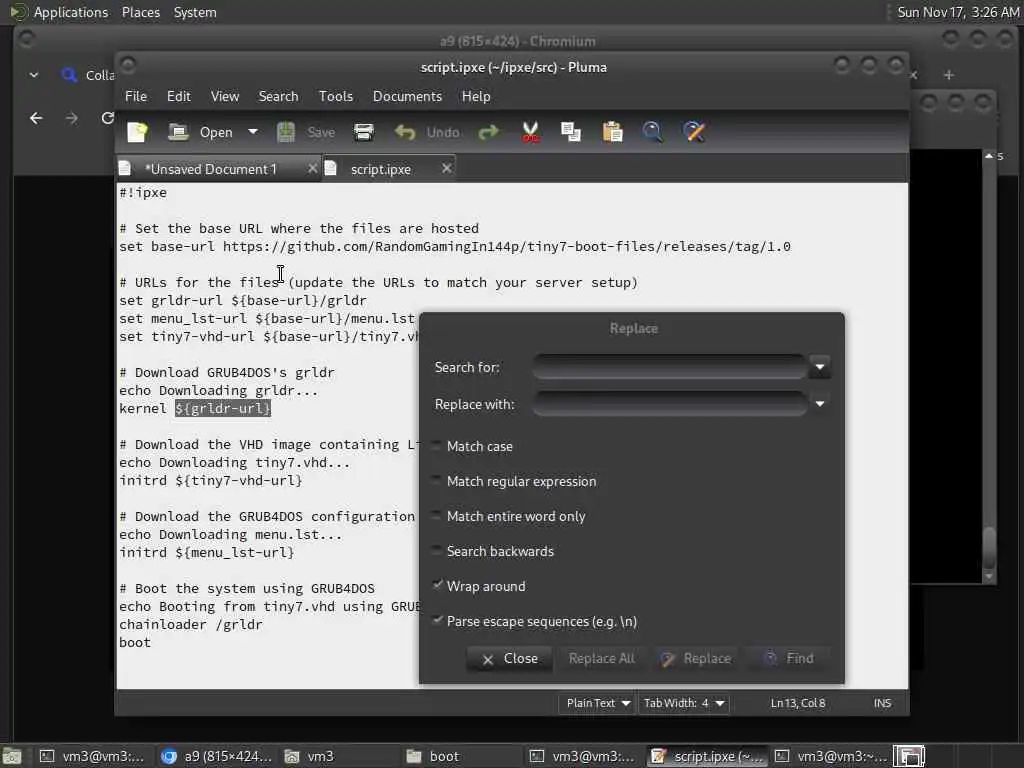Viewport: 1024px width, 768px height.
Task: Create a new document with toolbar icon
Action: point(137,133)
